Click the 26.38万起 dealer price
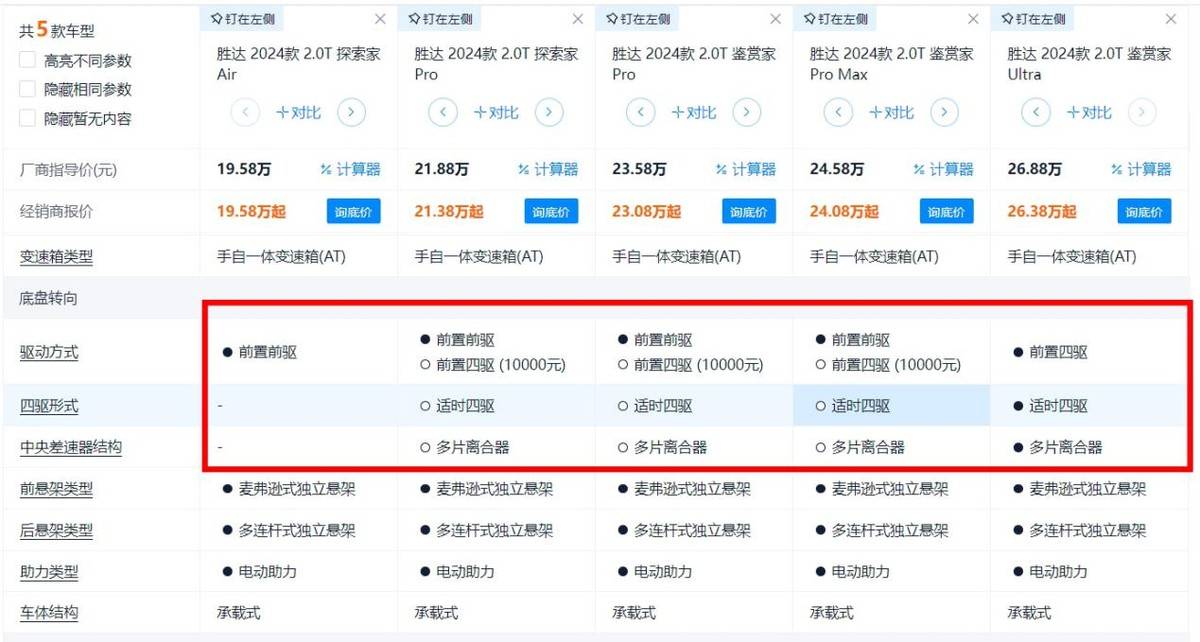1200x642 pixels. coord(1043,212)
